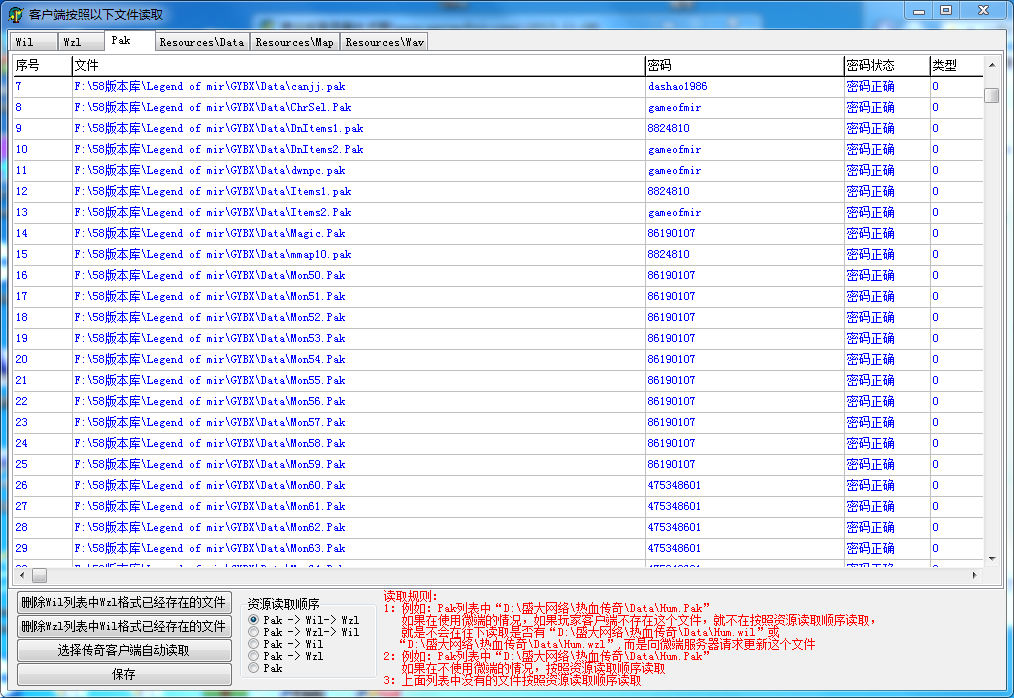Click horizontal scrollbar right arrow
The image size is (1014, 698).
tap(974, 575)
